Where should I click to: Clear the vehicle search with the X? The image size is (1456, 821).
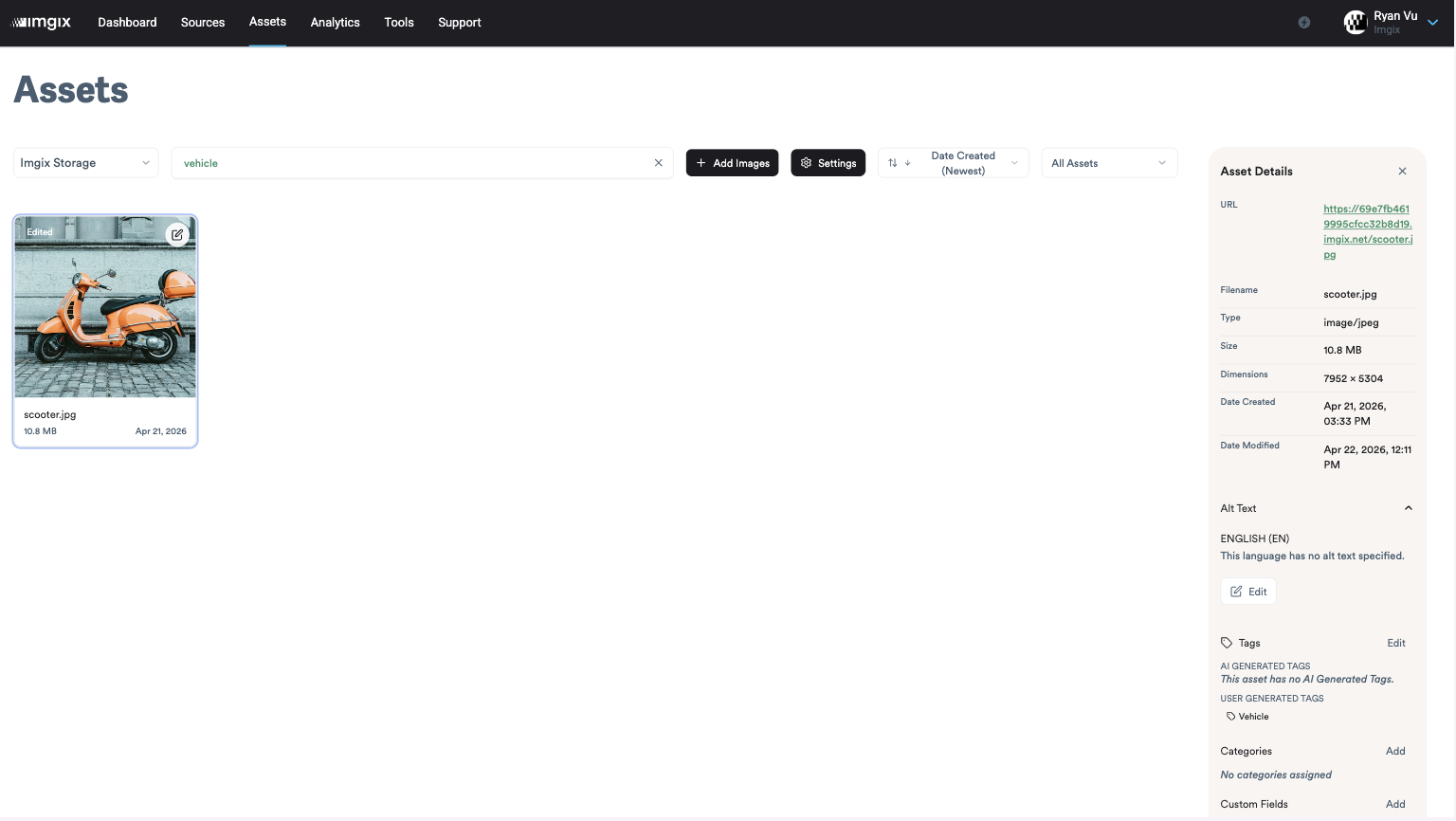point(658,162)
